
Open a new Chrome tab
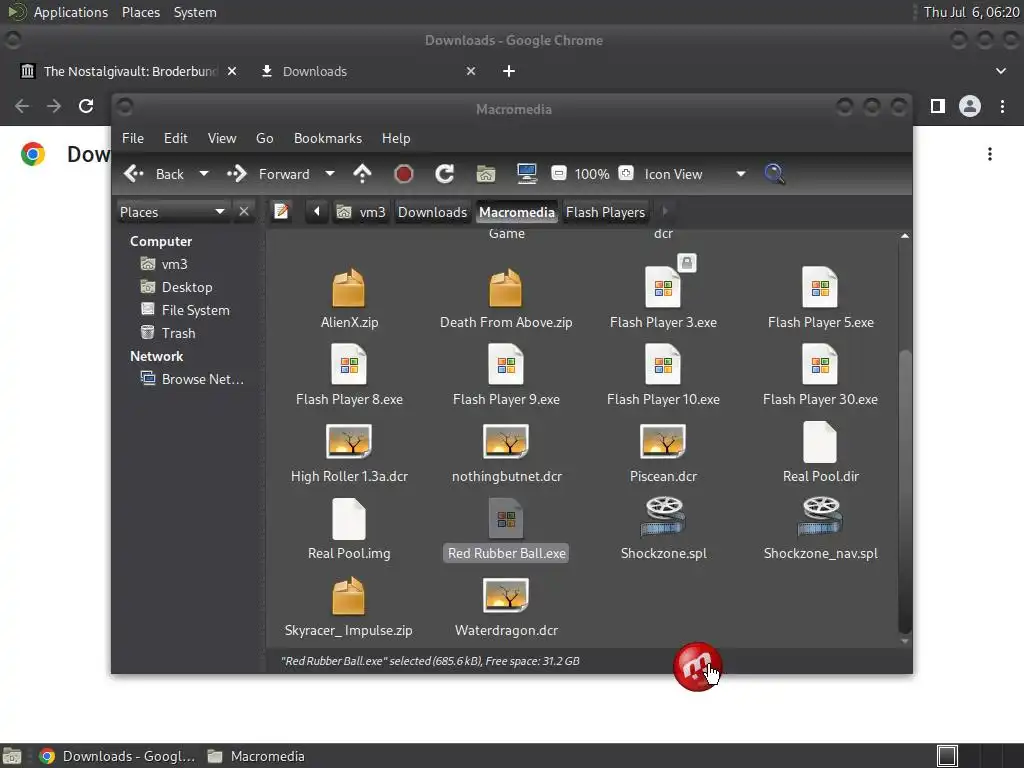[509, 71]
